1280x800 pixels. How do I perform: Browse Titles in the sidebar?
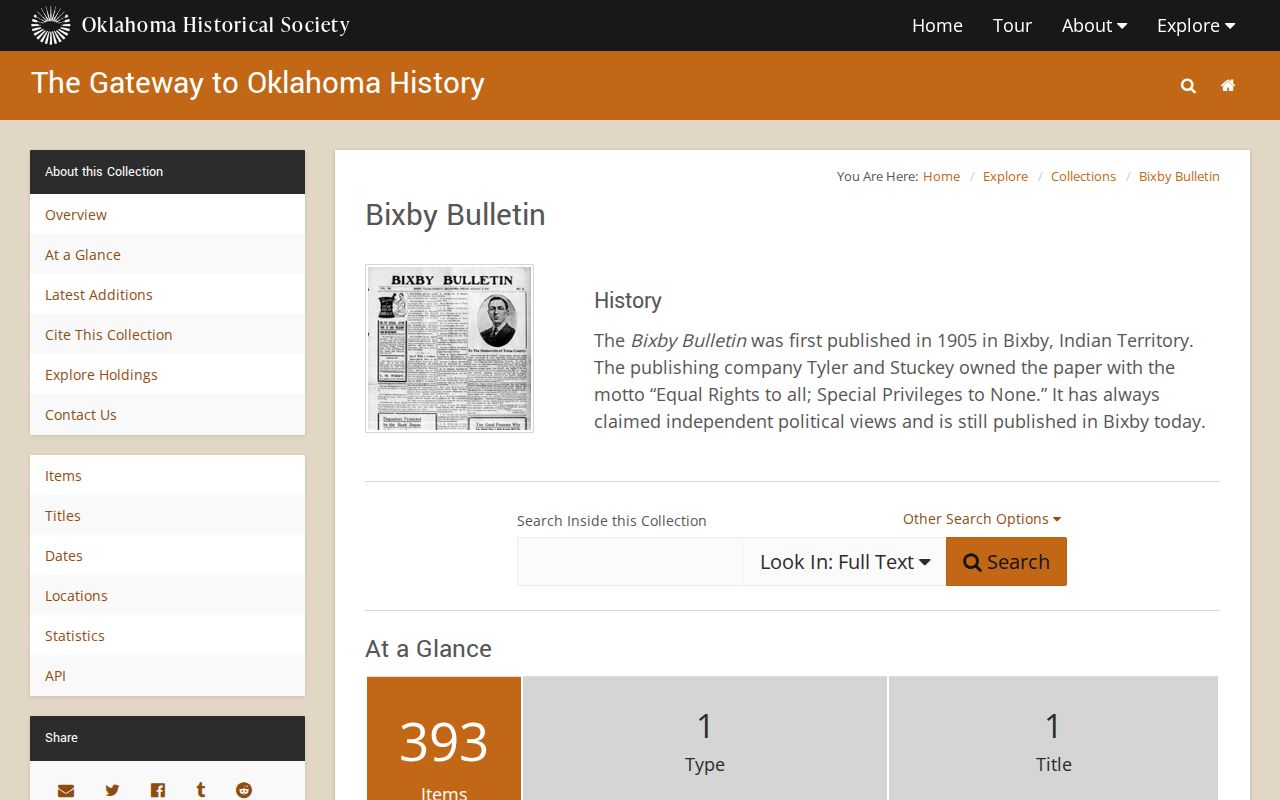click(167, 516)
